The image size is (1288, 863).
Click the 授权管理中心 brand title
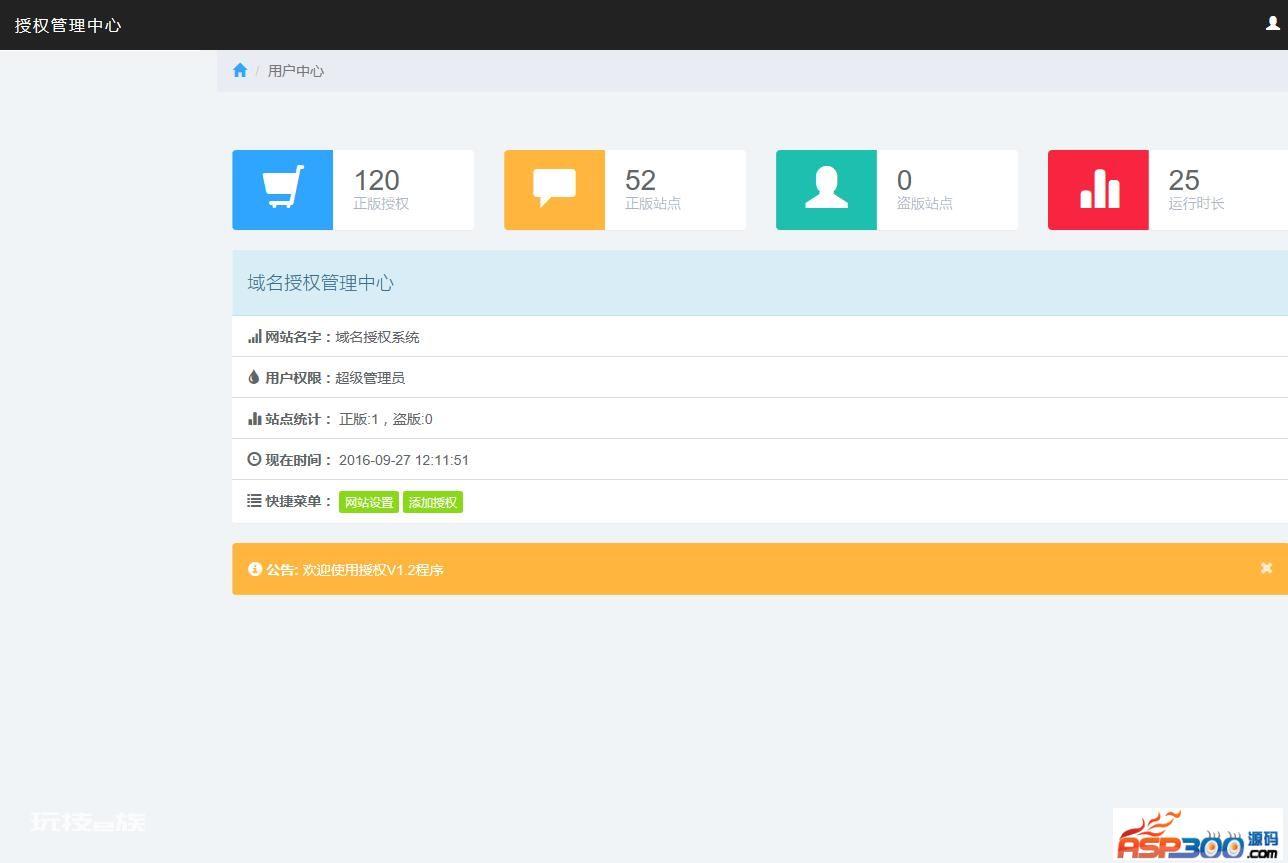[68, 25]
